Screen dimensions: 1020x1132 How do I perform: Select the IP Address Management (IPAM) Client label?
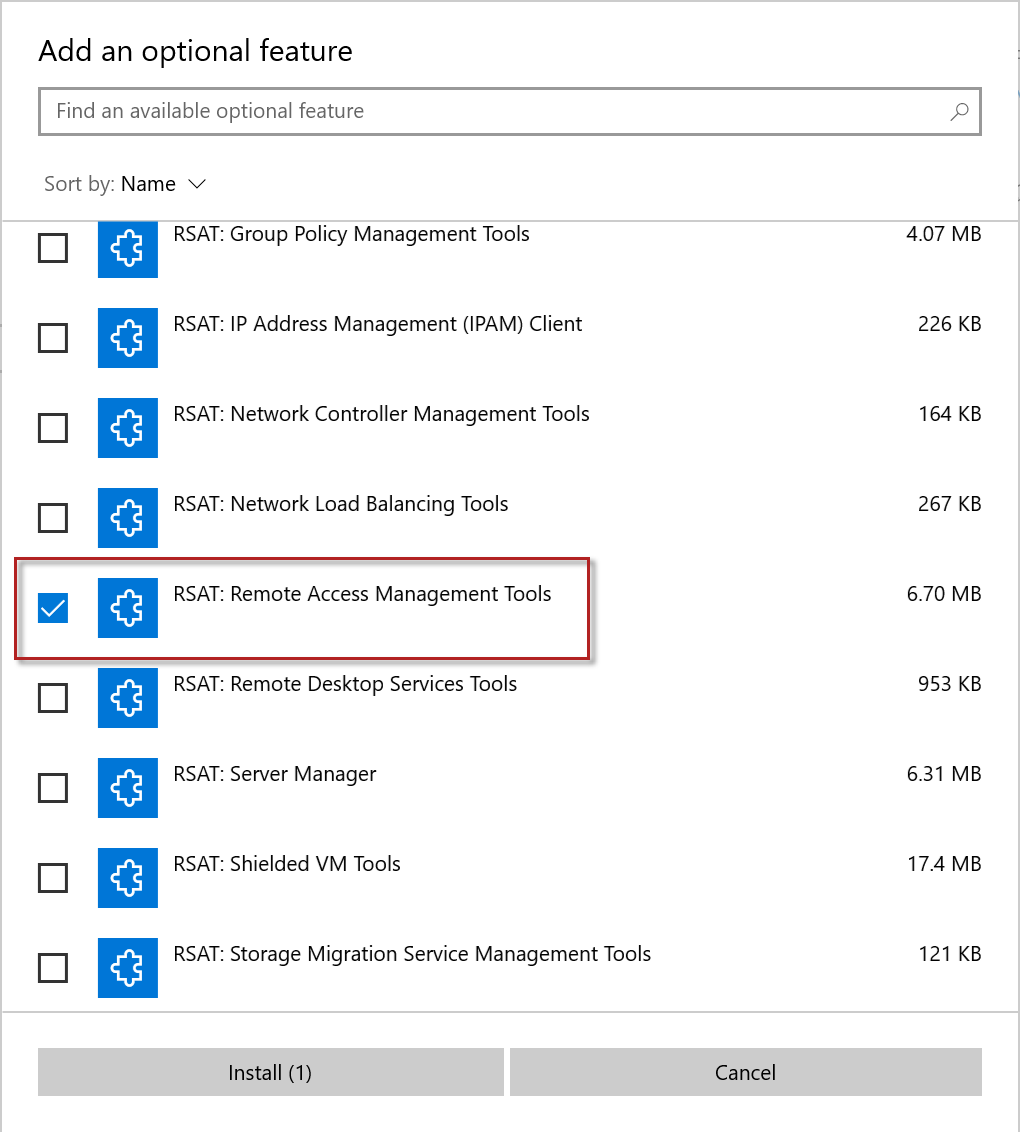point(377,324)
